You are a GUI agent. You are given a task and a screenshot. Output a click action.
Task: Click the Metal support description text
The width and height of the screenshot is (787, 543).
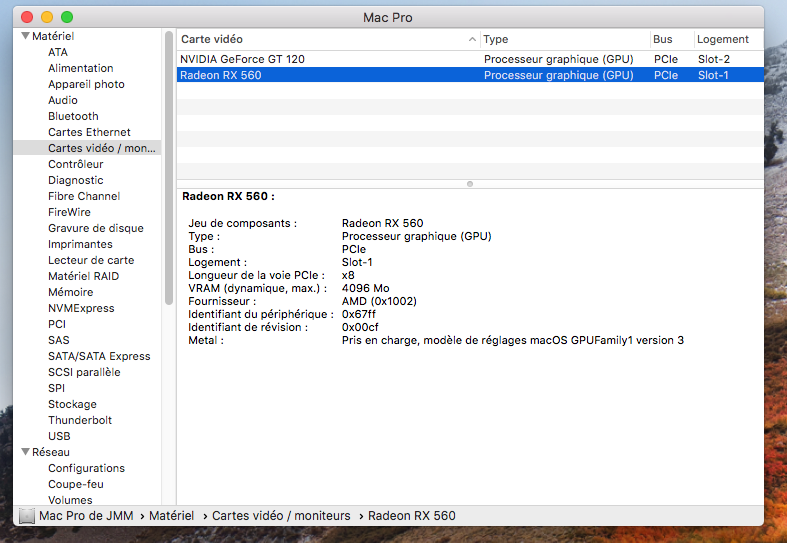click(x=512, y=341)
